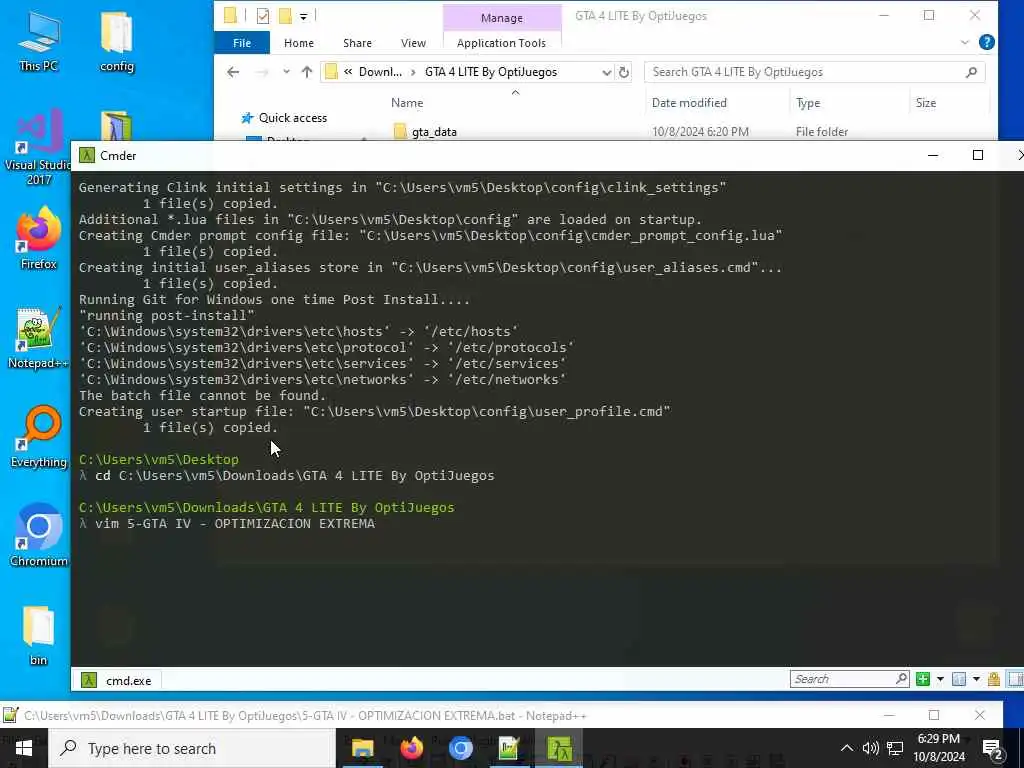Go up one folder with the Up arrow
The width and height of the screenshot is (1024, 768).
coord(307,72)
